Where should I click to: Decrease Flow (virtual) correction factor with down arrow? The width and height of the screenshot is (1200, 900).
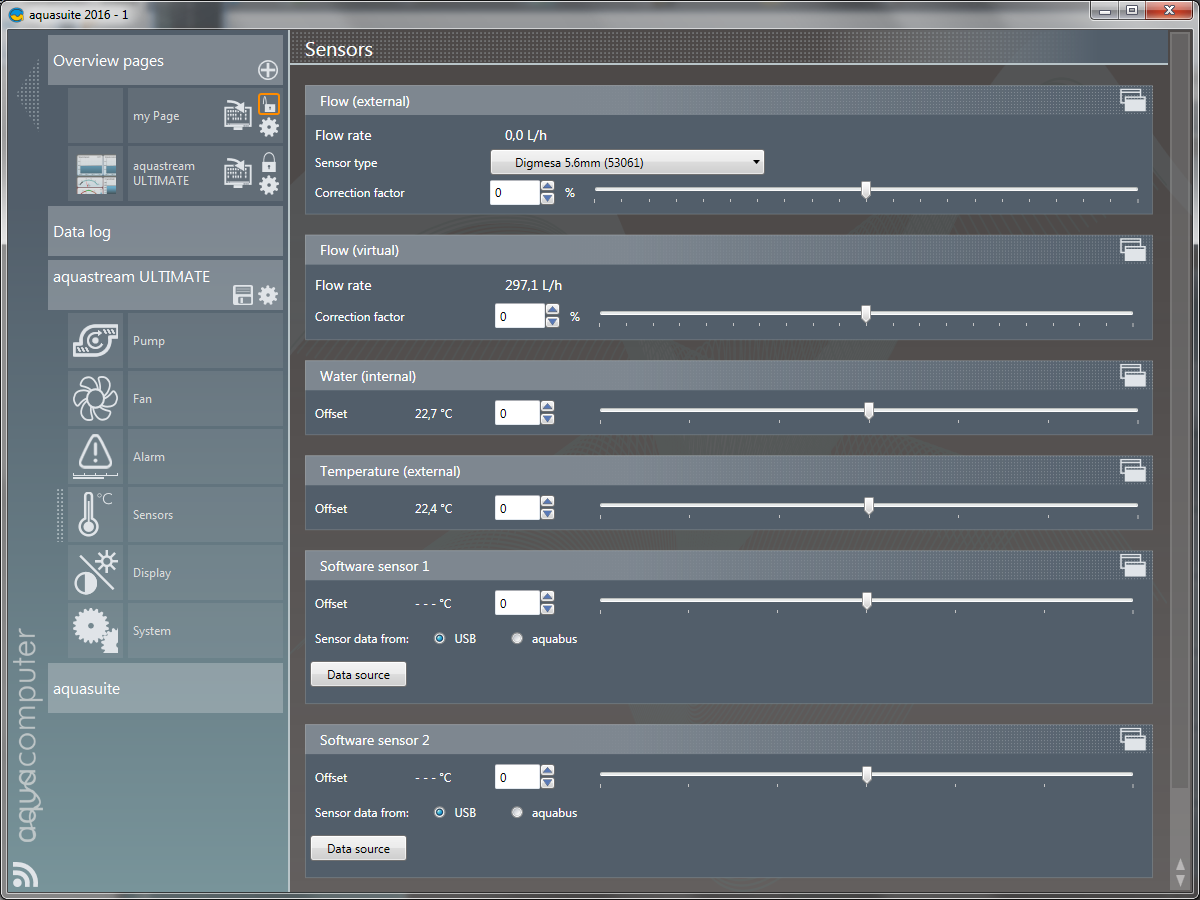[552, 322]
